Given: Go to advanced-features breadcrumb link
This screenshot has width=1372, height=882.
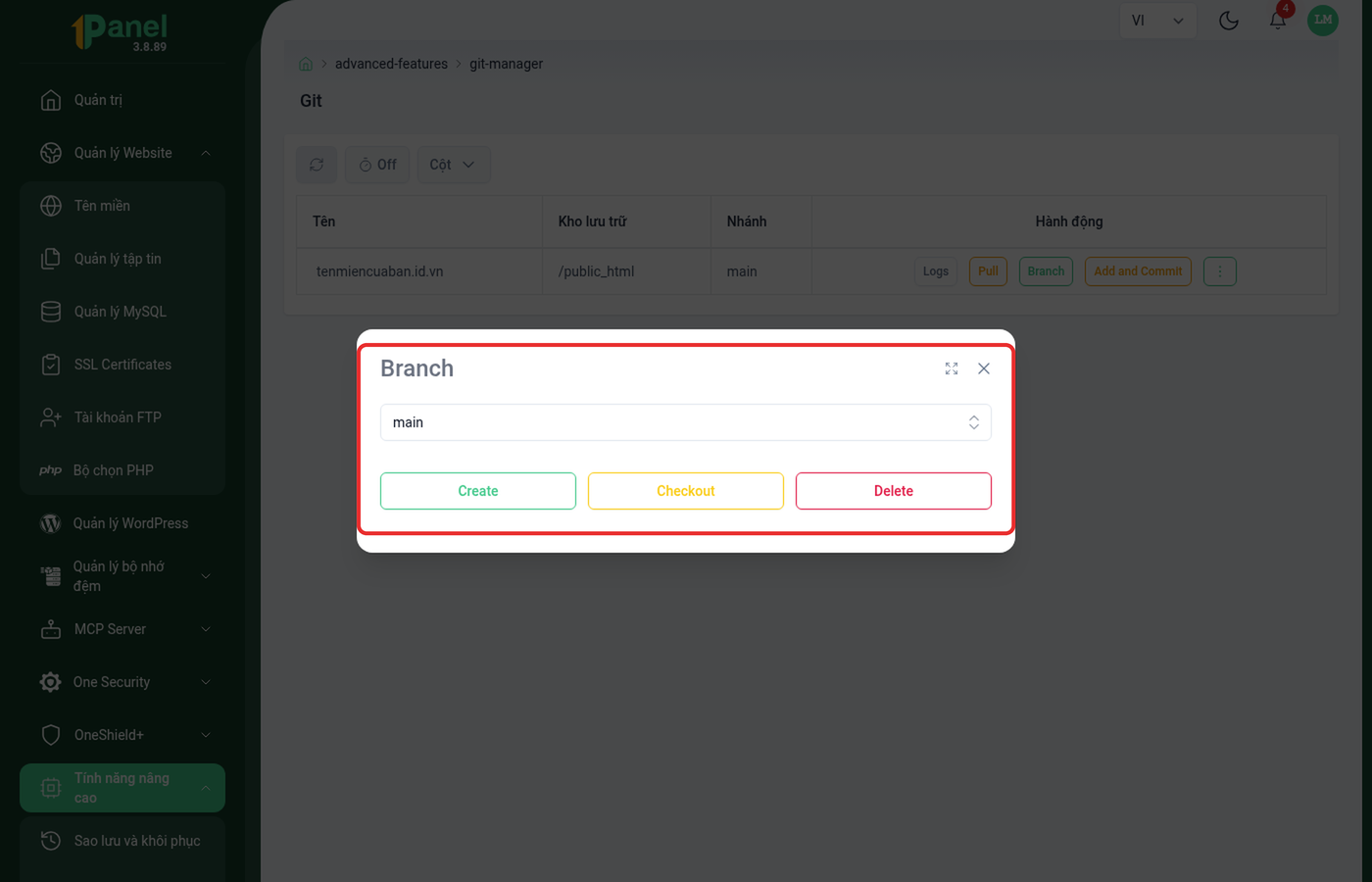Looking at the screenshot, I should [x=391, y=64].
